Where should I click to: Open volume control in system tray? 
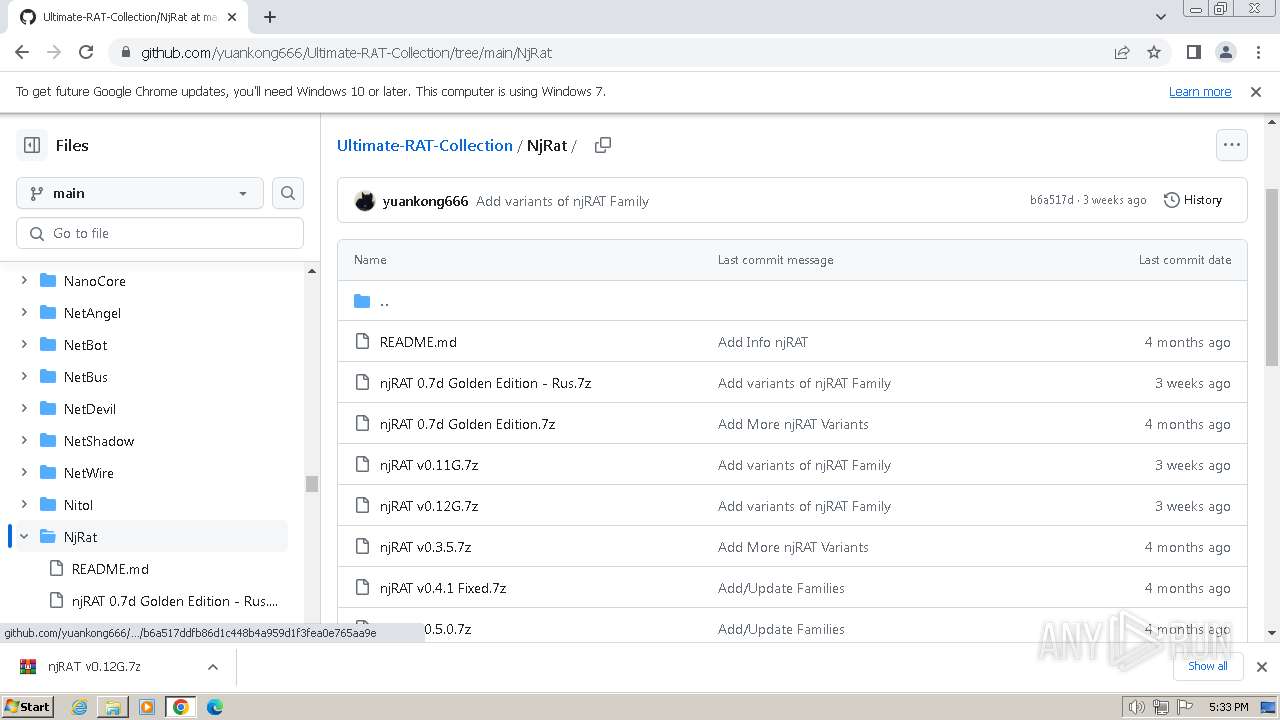[x=1136, y=707]
